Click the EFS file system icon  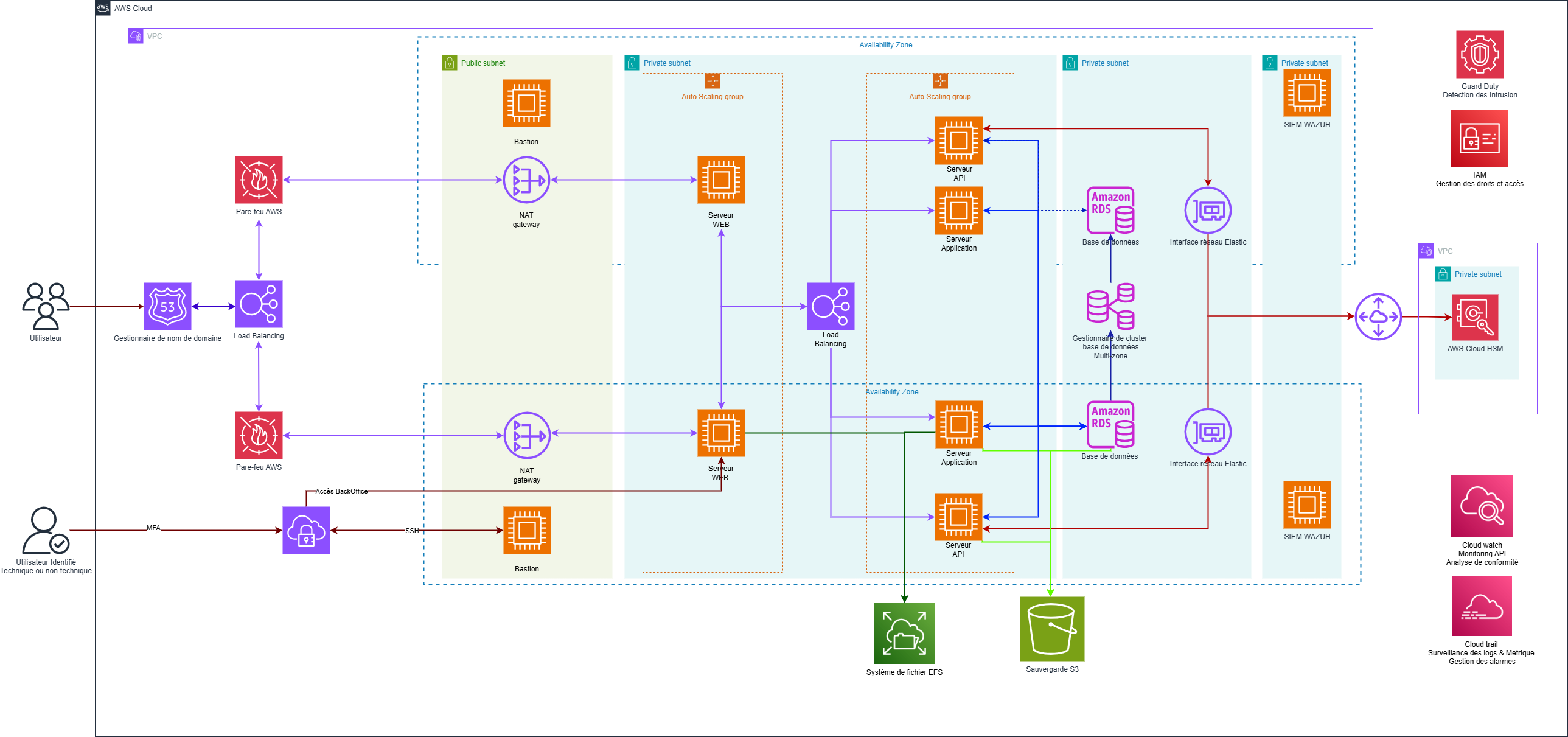click(x=905, y=633)
